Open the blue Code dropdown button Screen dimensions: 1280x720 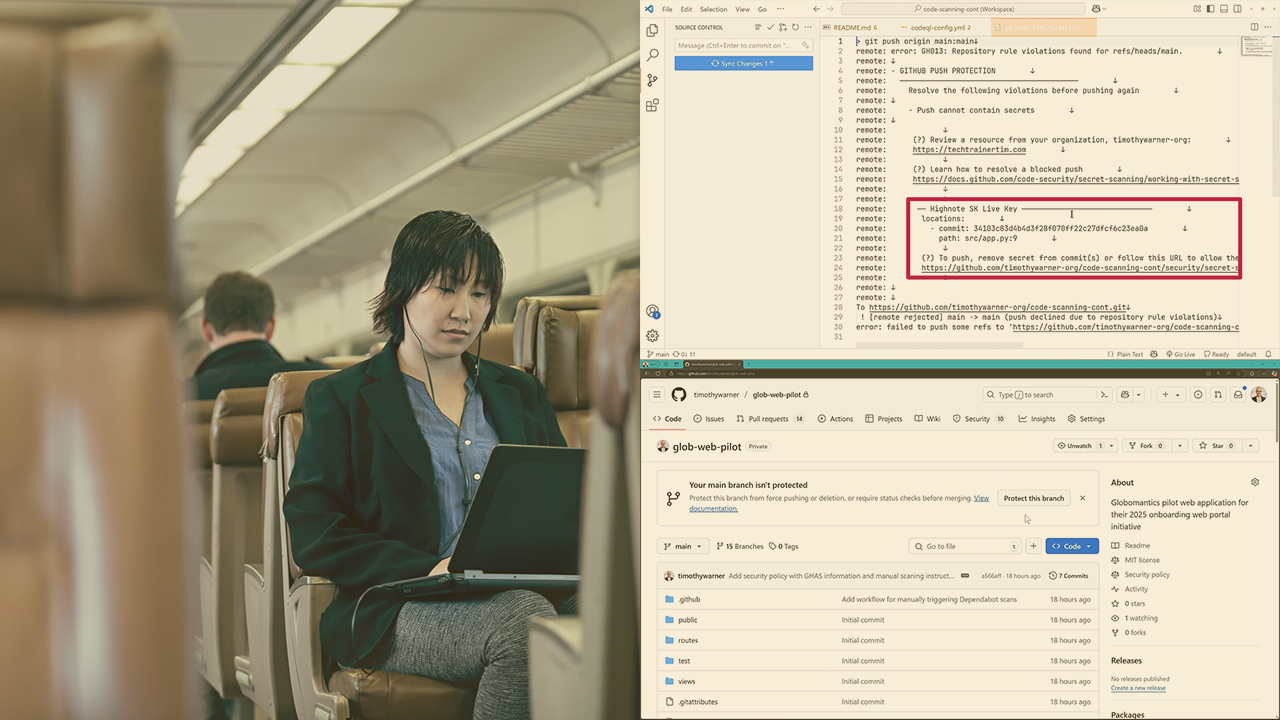[1071, 546]
